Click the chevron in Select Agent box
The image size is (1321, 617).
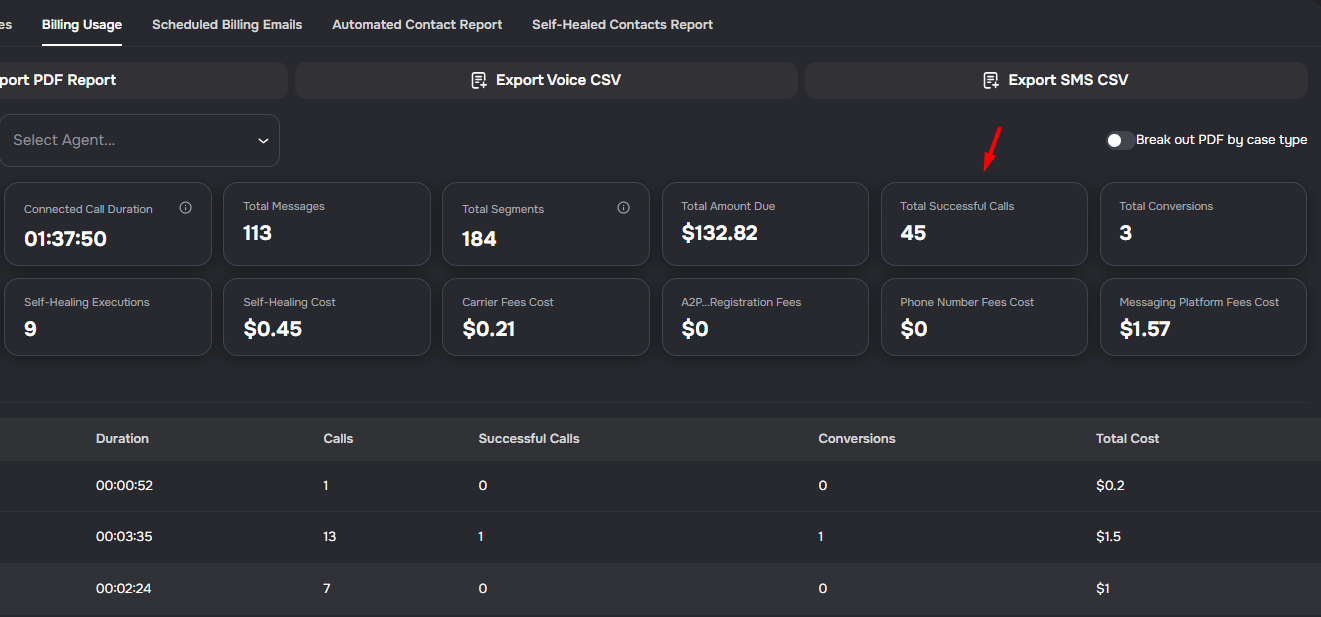pyautogui.click(x=263, y=141)
